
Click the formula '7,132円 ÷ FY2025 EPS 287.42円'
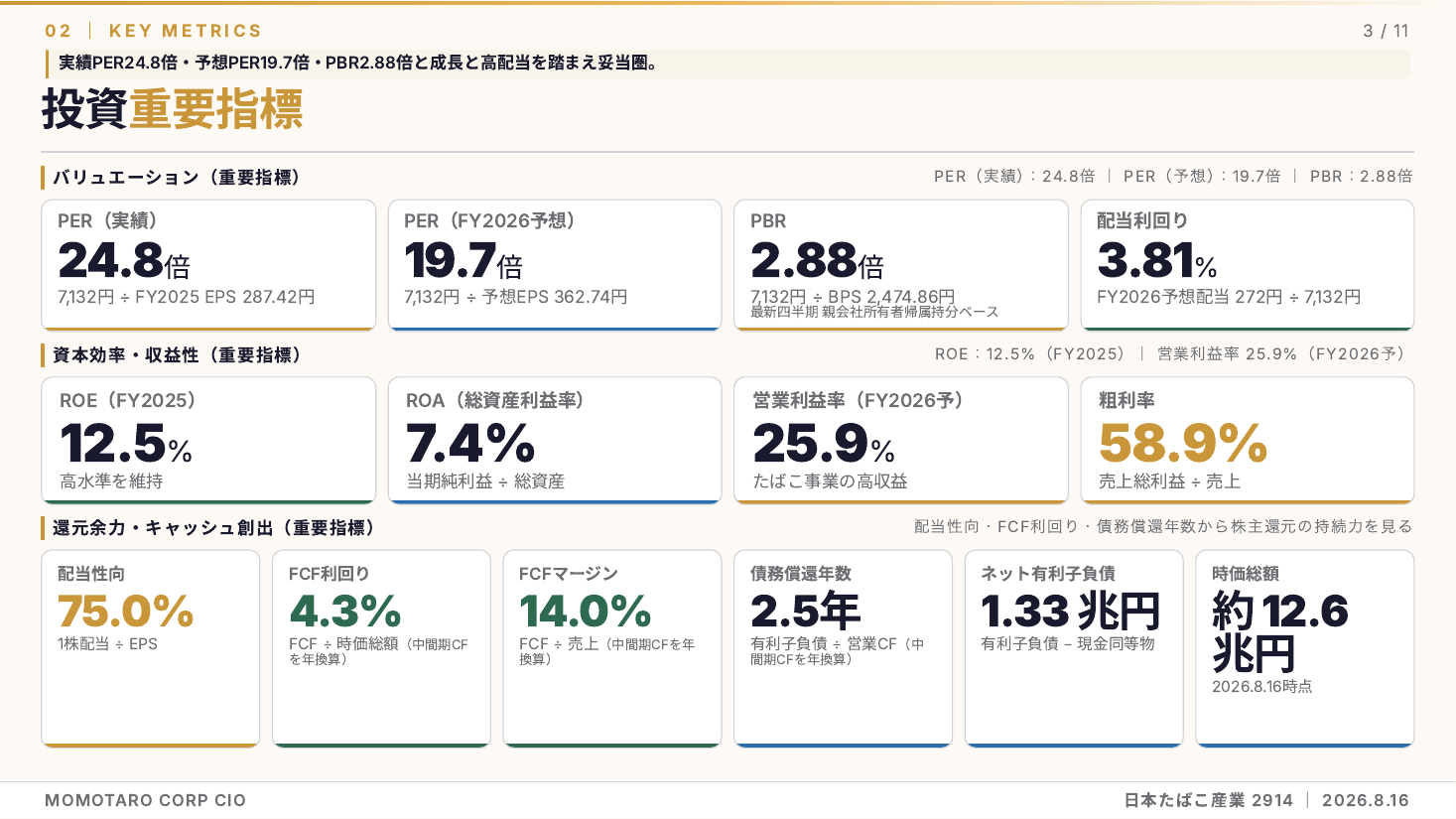click(x=187, y=297)
